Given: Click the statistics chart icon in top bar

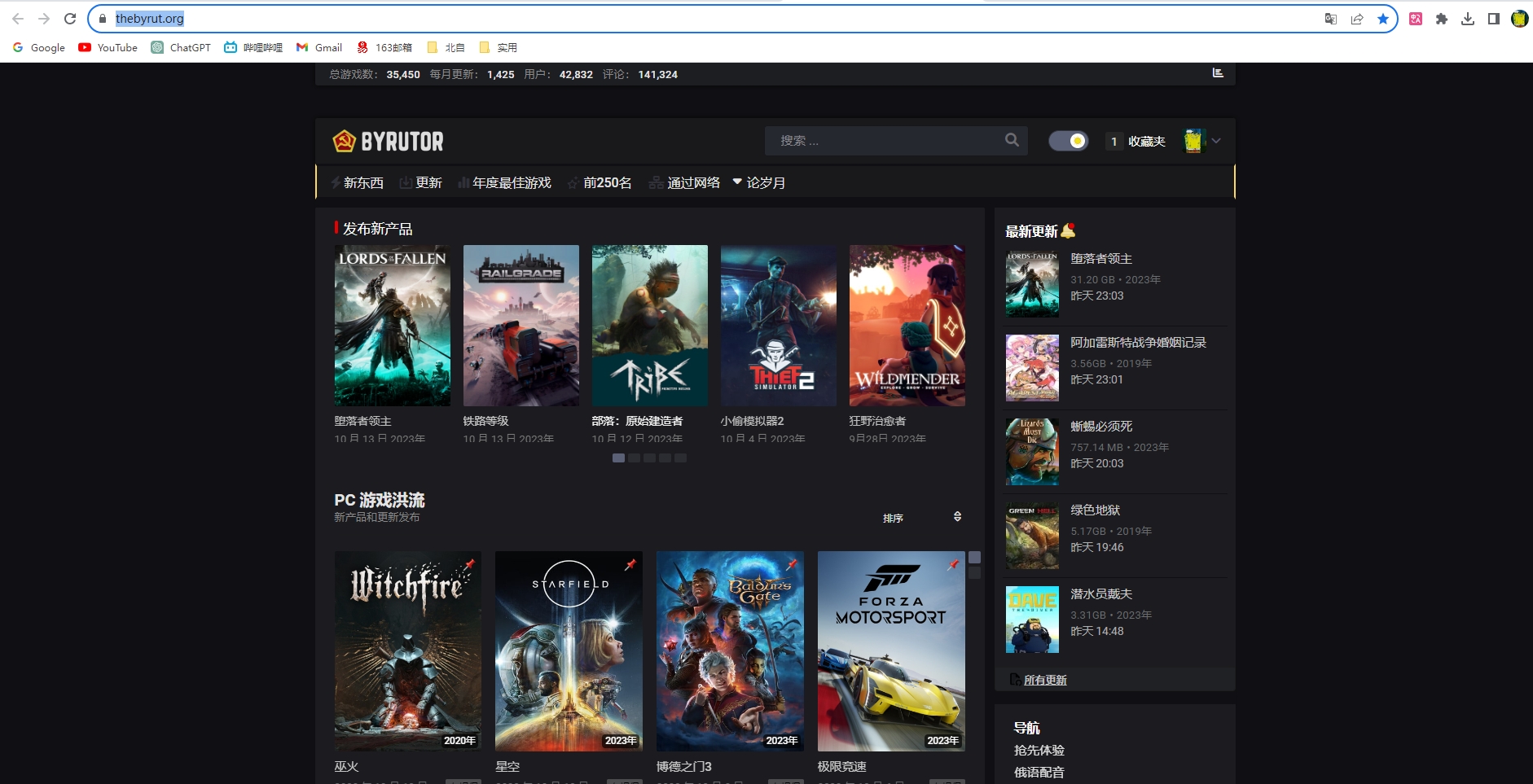Looking at the screenshot, I should coord(1218,73).
